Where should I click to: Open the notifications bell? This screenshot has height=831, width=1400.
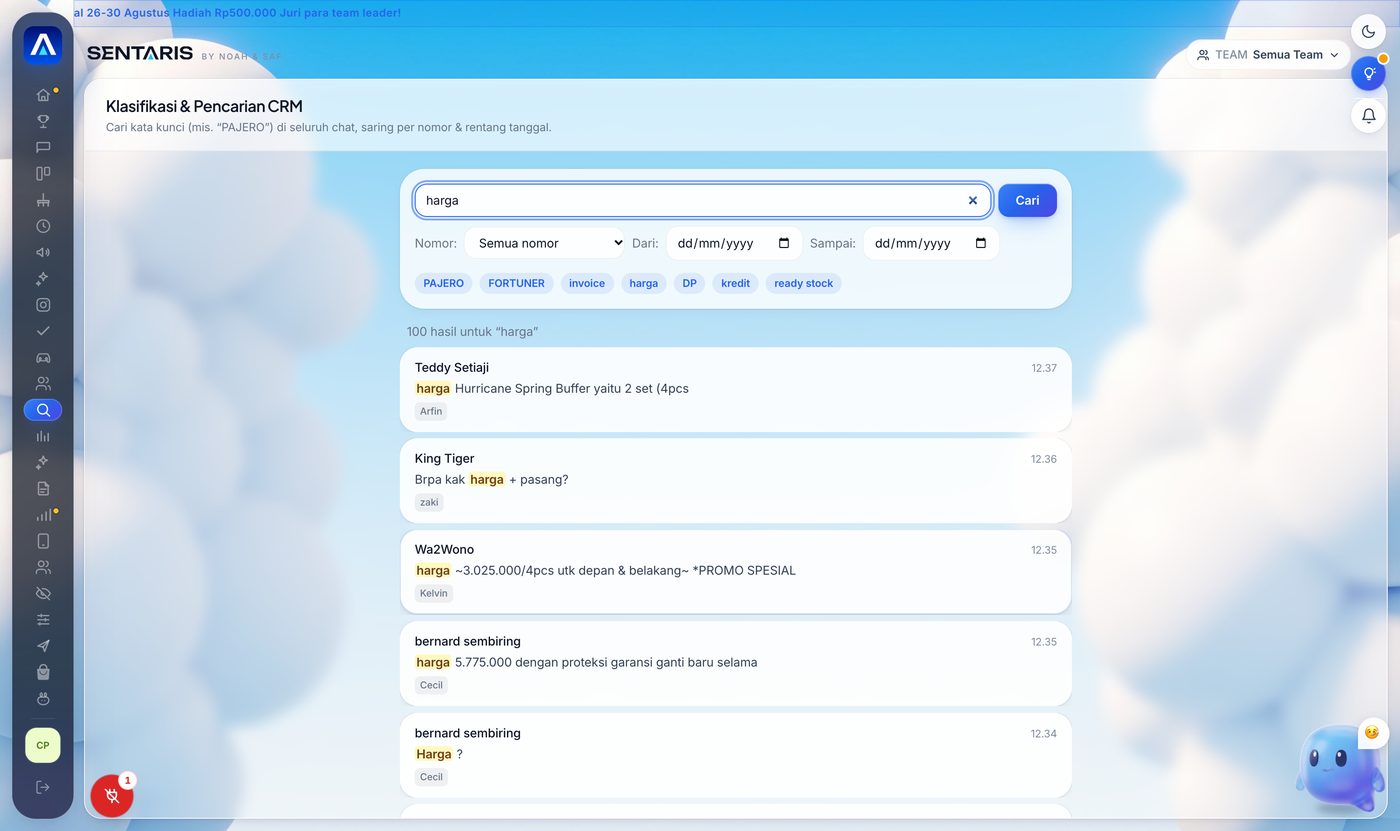coord(1369,116)
